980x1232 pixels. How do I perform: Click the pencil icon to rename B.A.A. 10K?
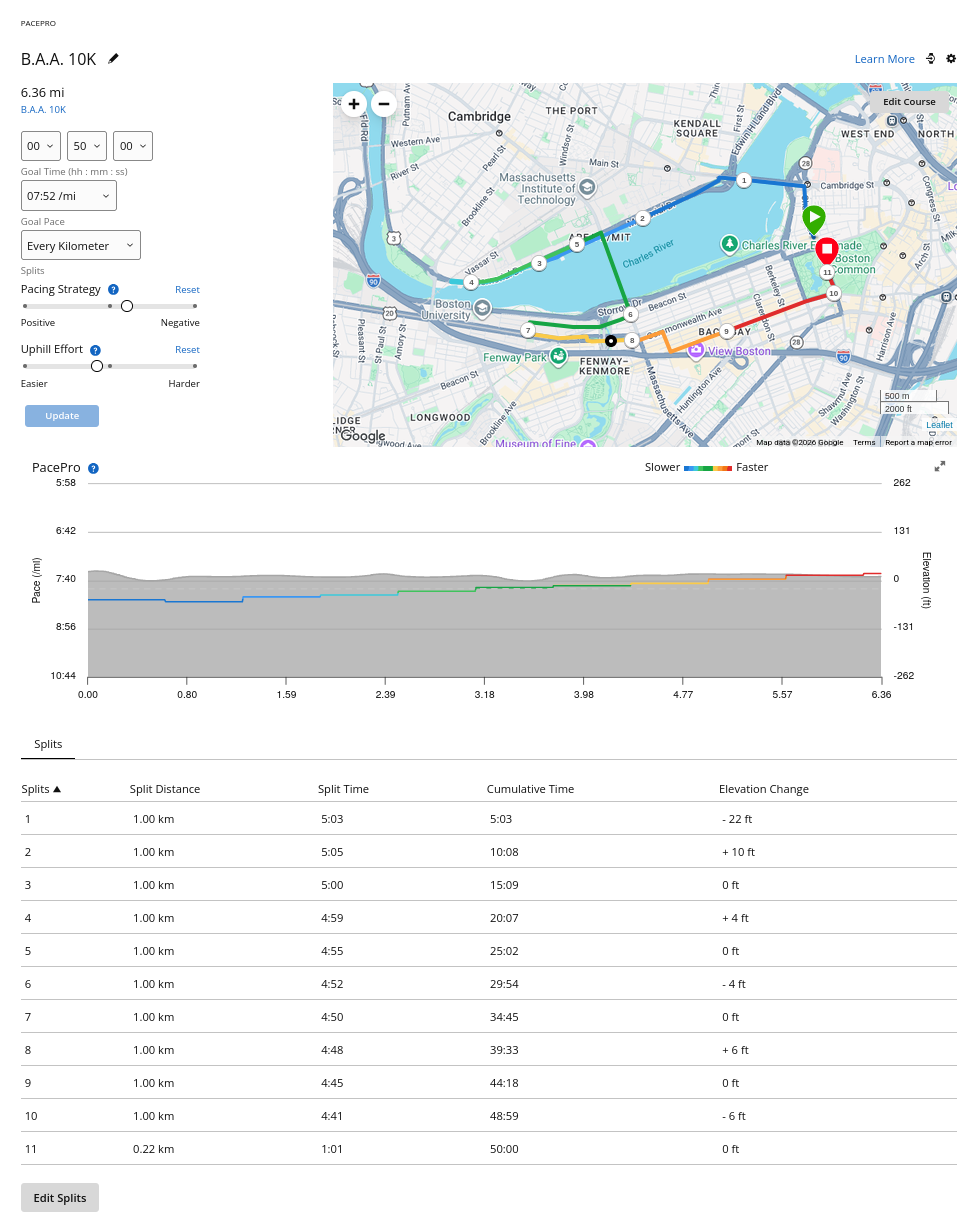[x=113, y=59]
